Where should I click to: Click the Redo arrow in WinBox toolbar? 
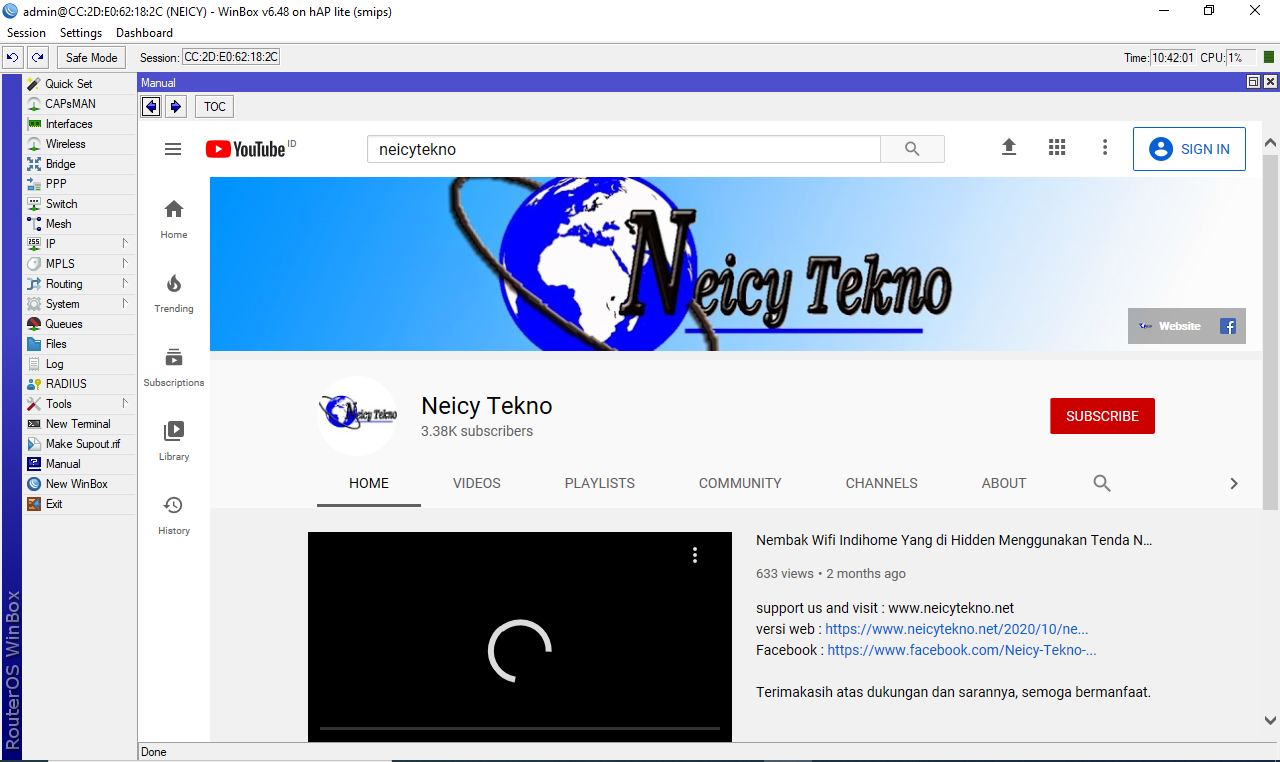[37, 58]
